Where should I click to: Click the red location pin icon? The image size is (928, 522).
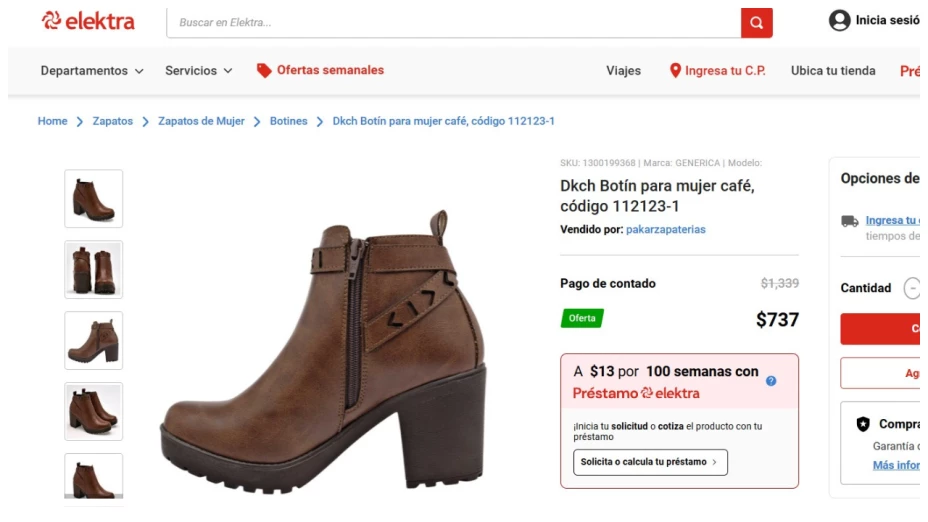[x=675, y=71]
